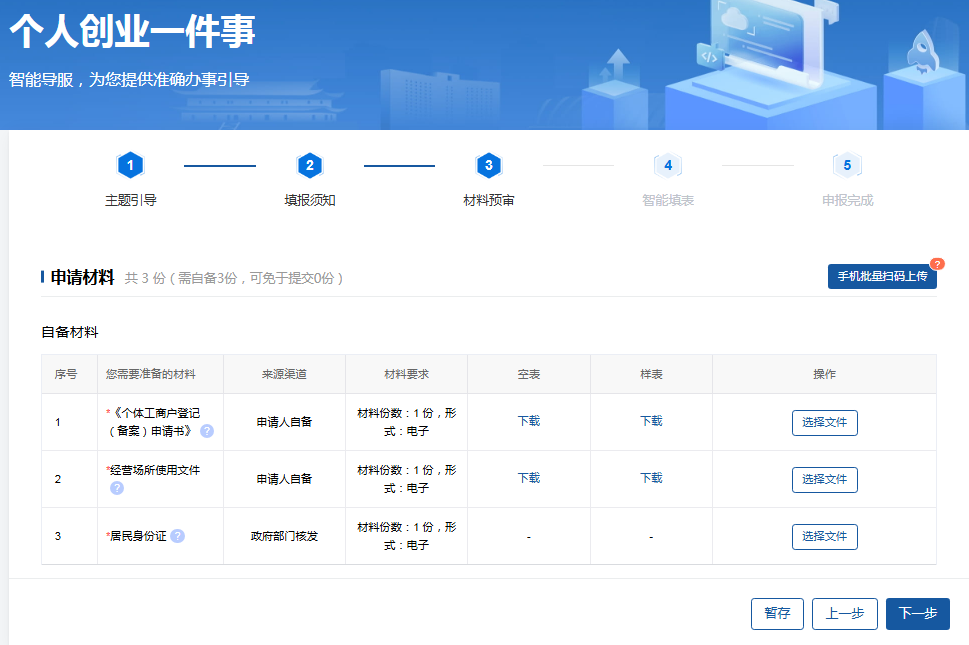The height and width of the screenshot is (645, 969).
Task: Click the step 3 材料预审 hexagon icon
Action: coord(488,166)
